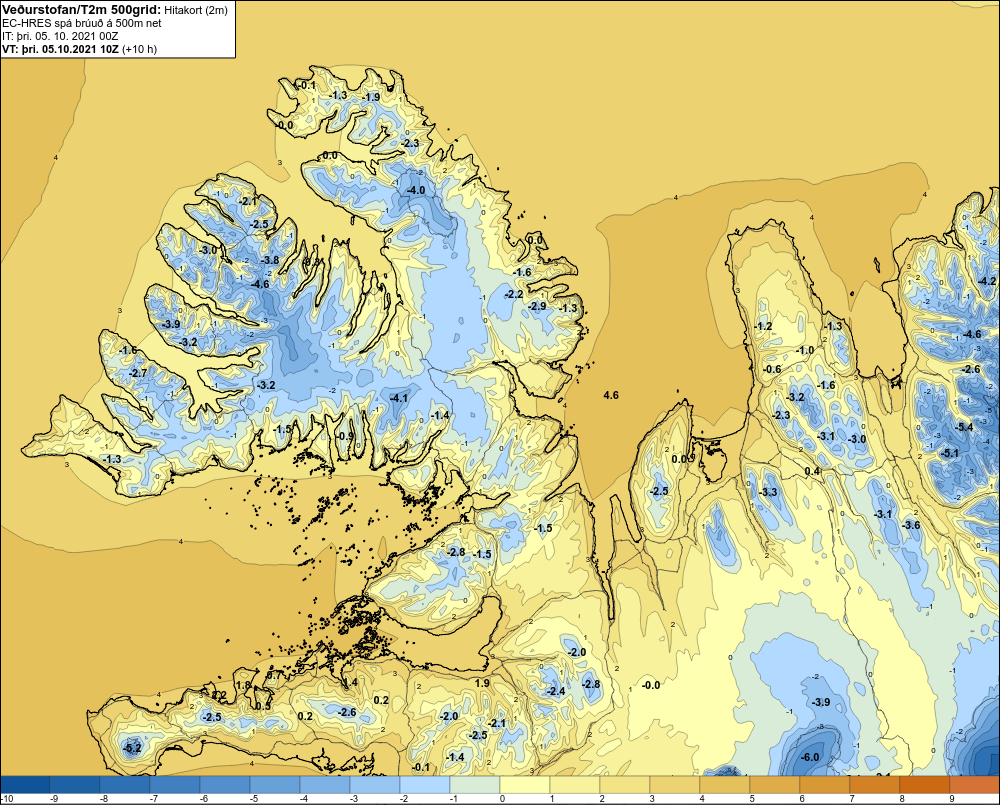Click the -3.6 temperature value on map
This screenshot has height=805, width=1000.
tap(911, 525)
